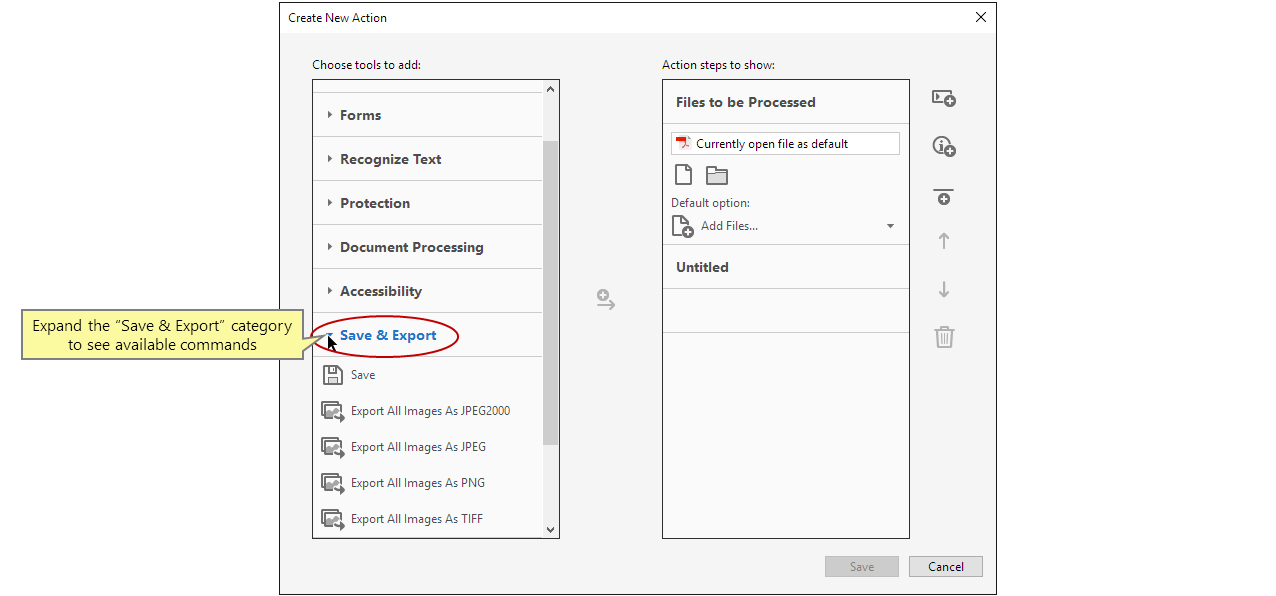Viewport: 1276px width, 596px height.
Task: Click the Cancel button
Action: click(945, 566)
